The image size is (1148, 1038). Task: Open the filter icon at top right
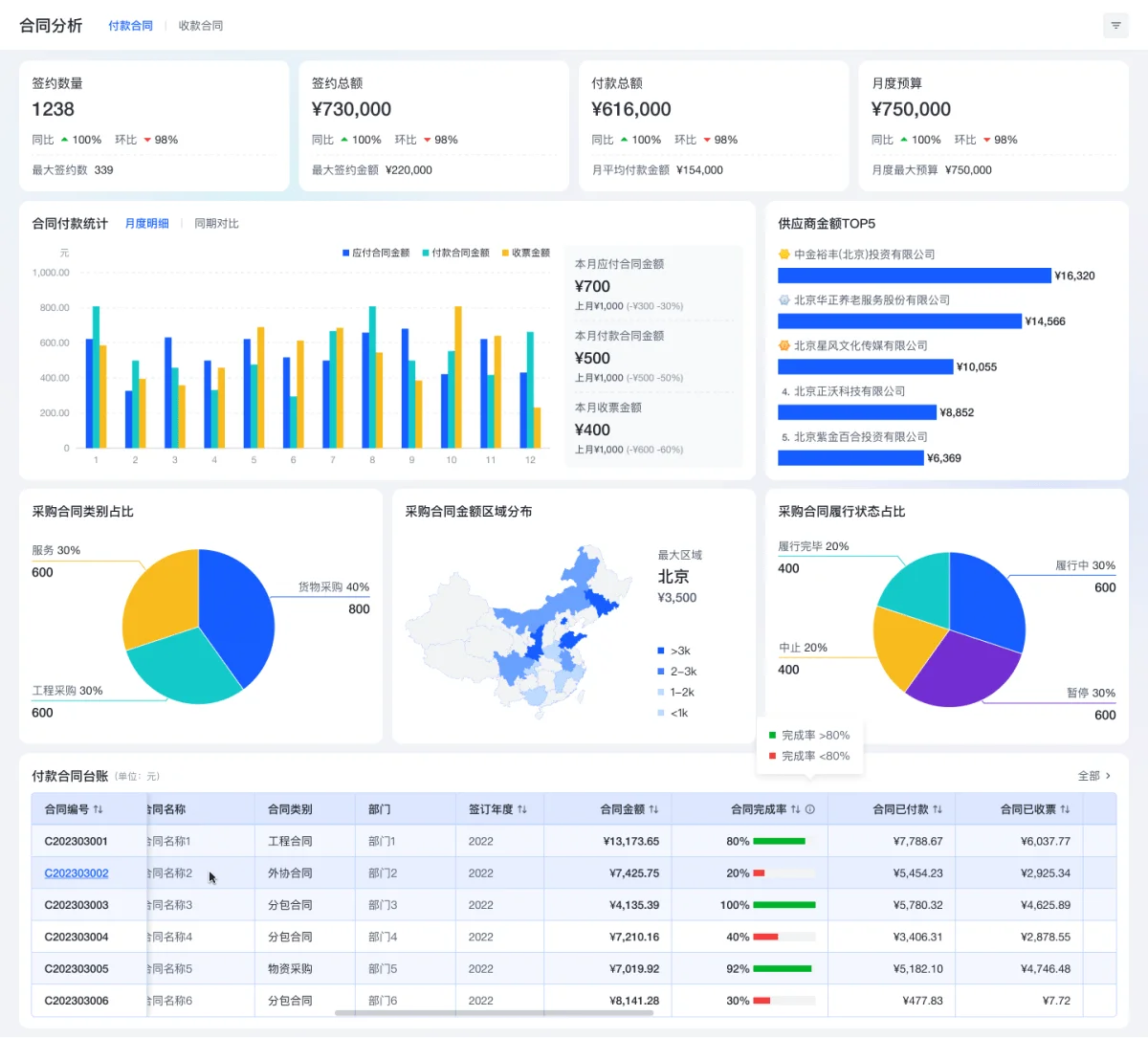point(1115,26)
